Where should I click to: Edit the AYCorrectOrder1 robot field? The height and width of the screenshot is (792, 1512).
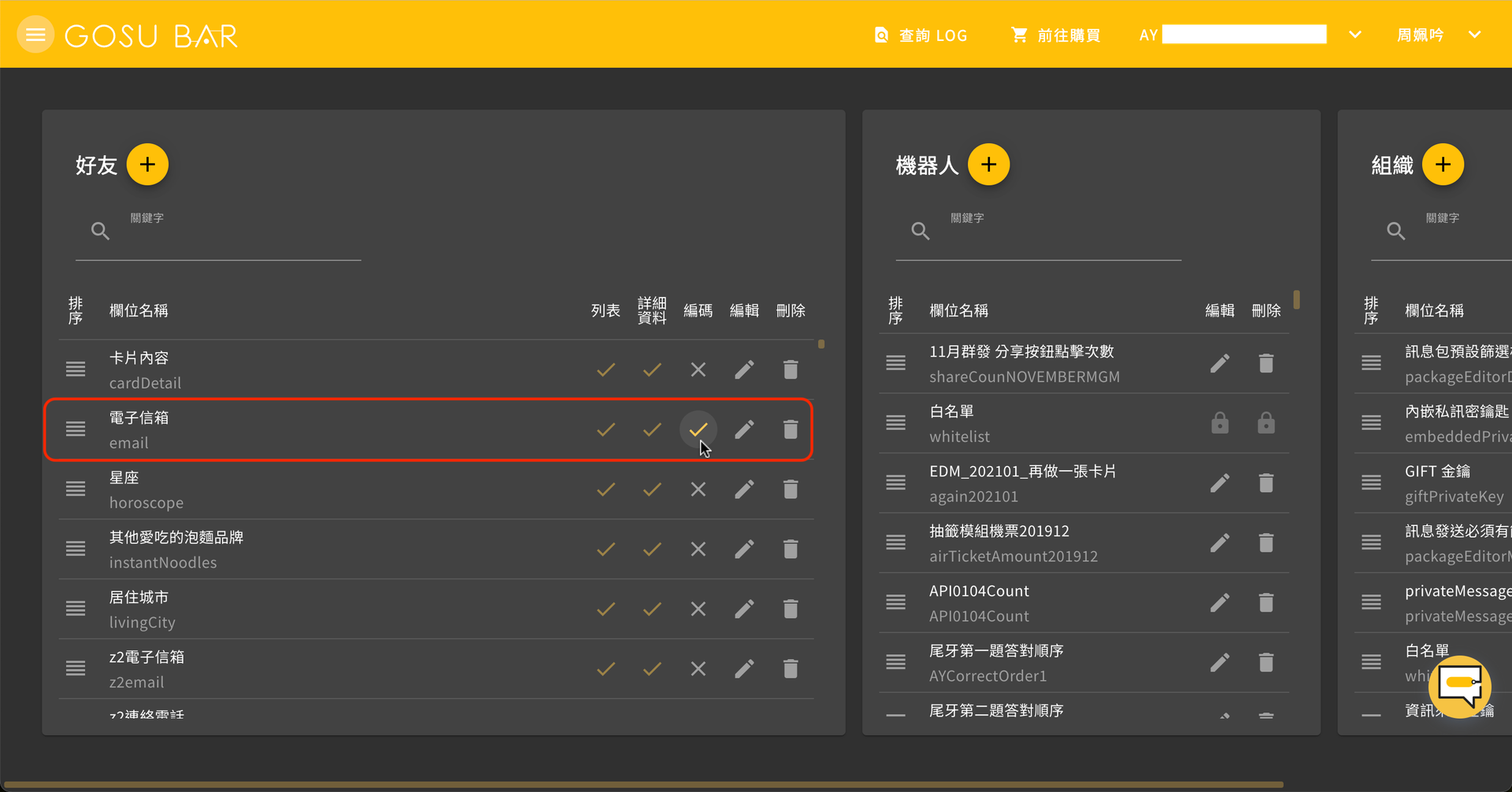pos(1220,662)
